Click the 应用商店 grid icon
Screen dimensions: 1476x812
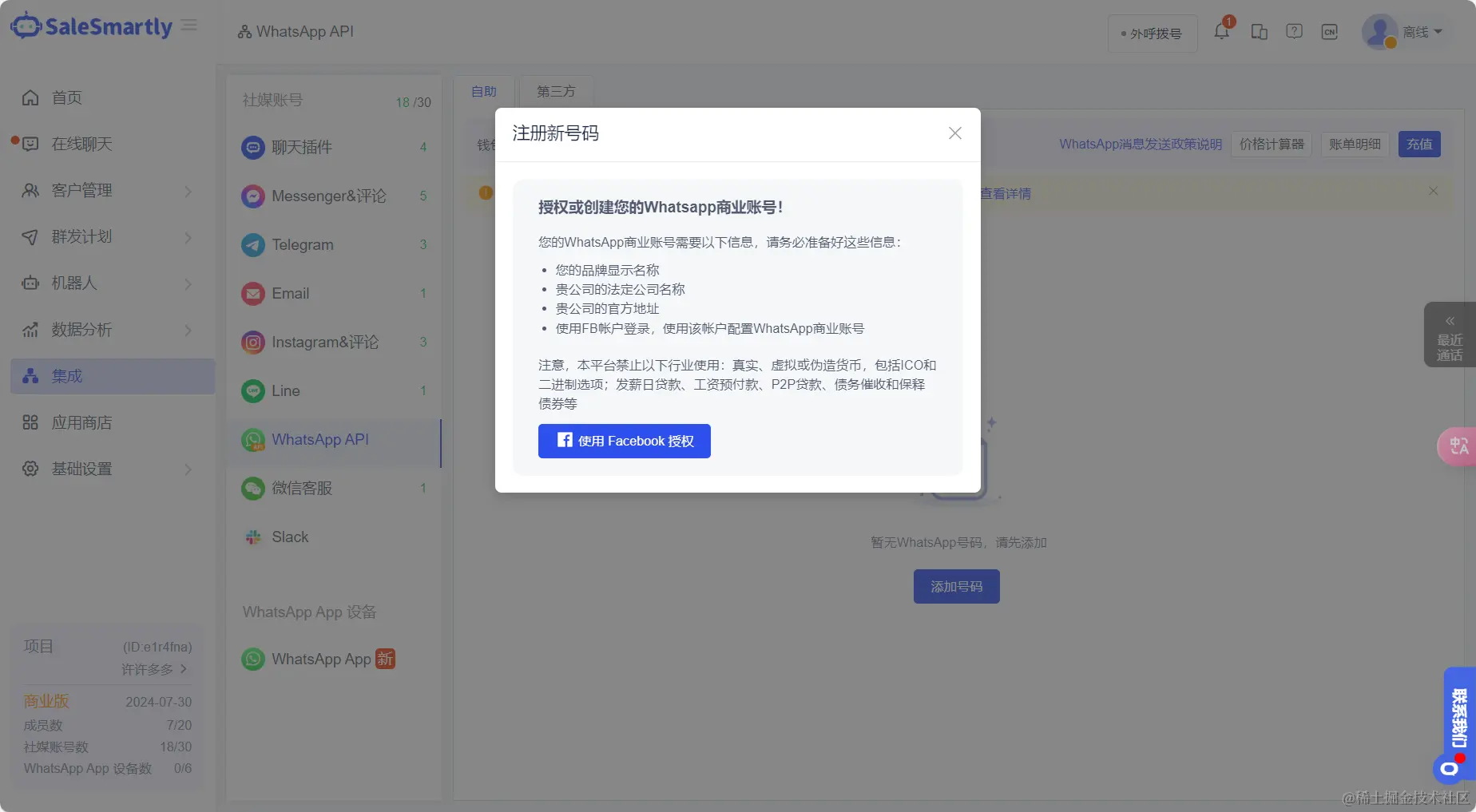coord(30,422)
